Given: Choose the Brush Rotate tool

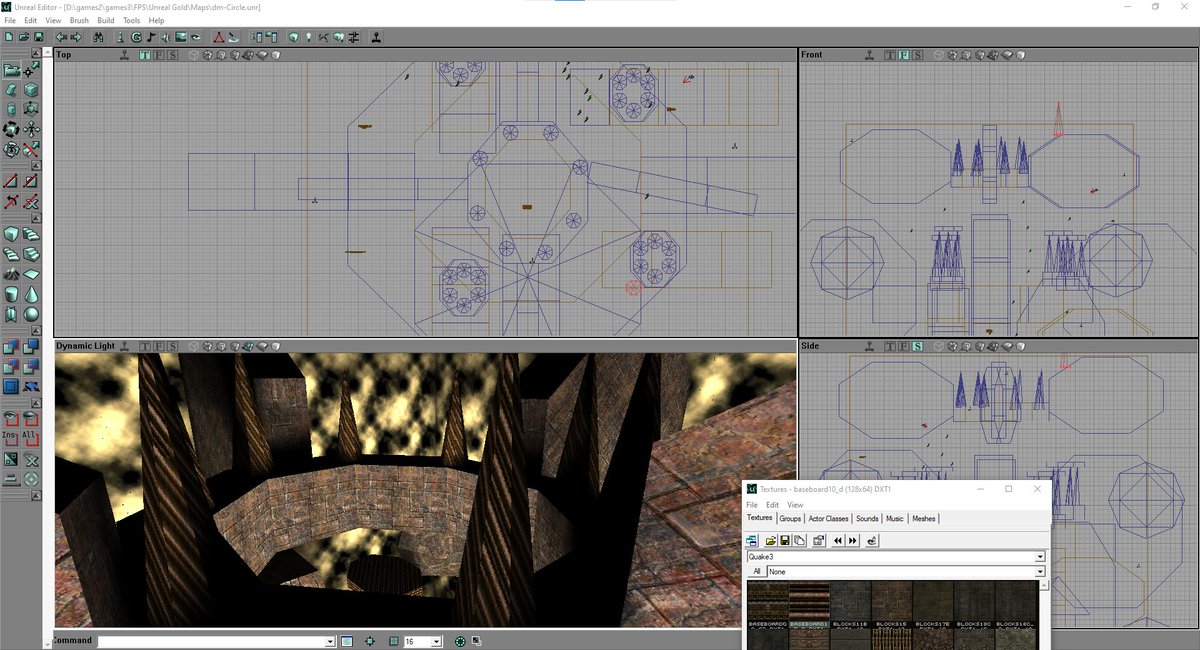Looking at the screenshot, I should click(11, 129).
